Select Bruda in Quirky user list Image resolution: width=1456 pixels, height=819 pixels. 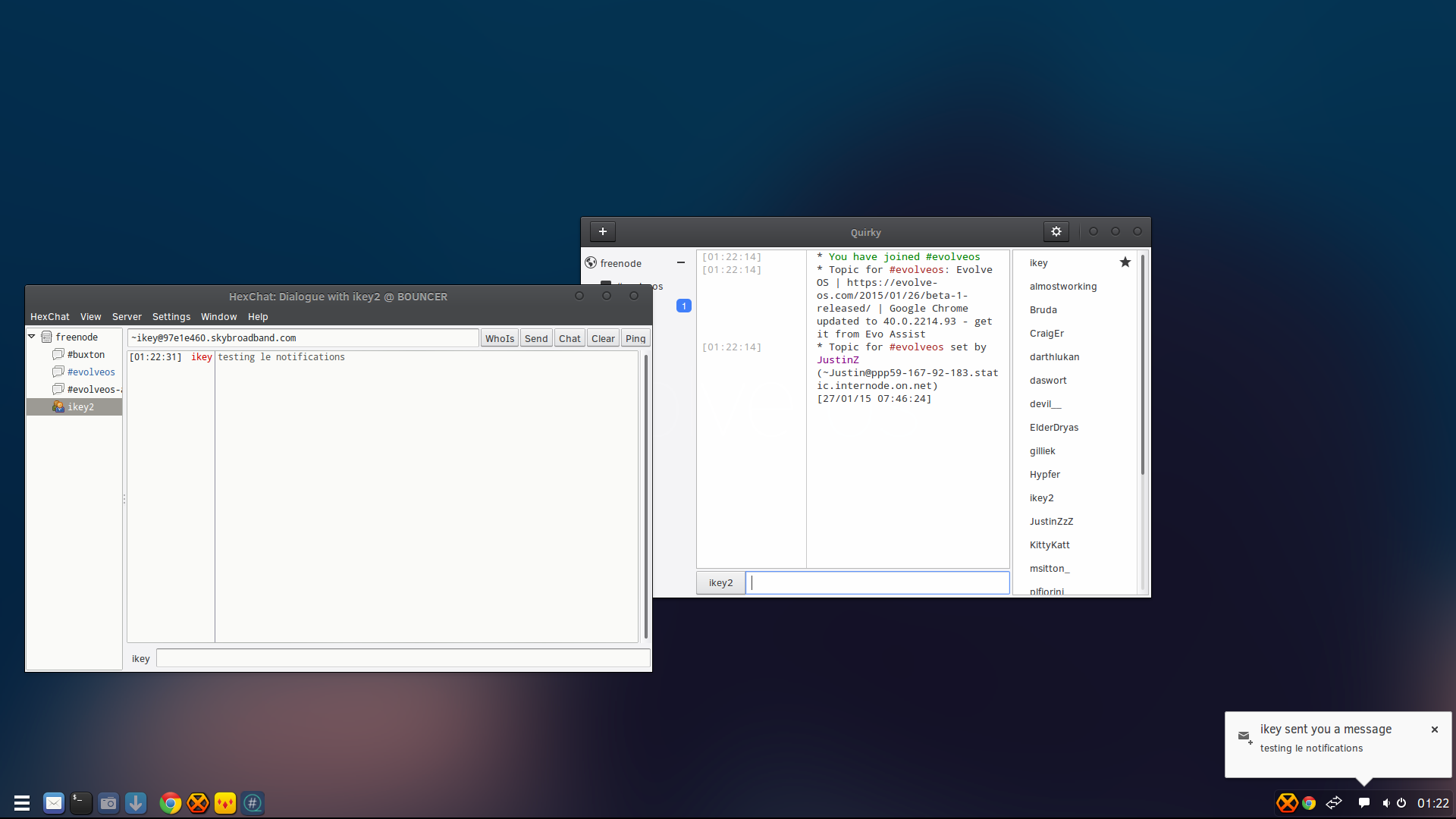coord(1043,309)
